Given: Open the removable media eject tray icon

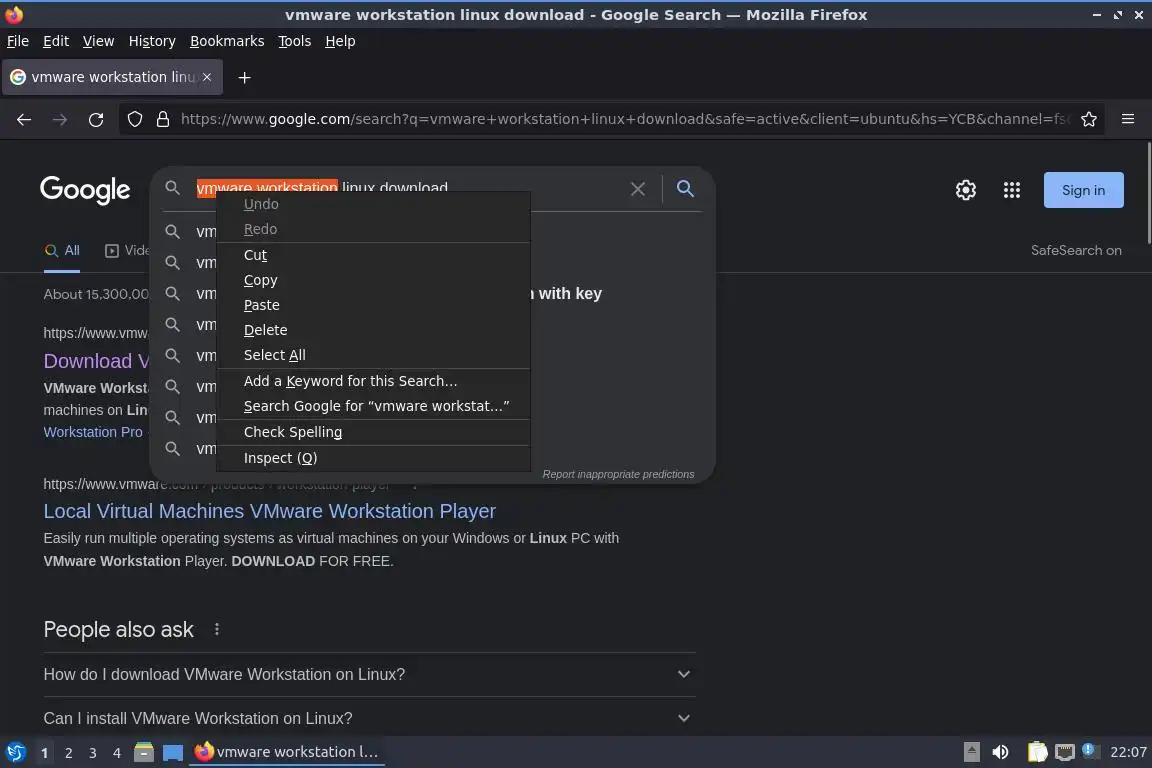Looking at the screenshot, I should pyautogui.click(x=971, y=752).
